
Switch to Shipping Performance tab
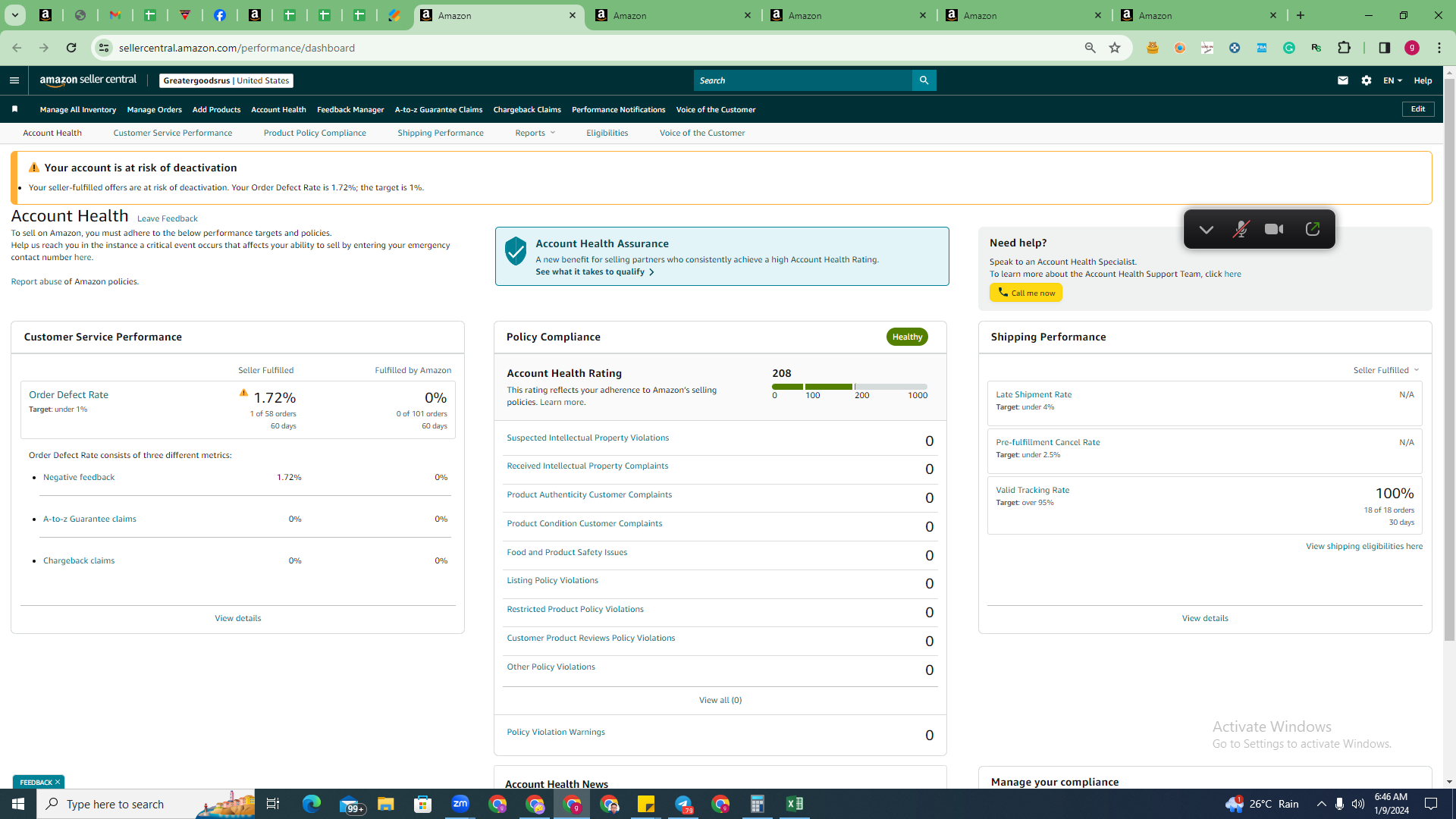pyautogui.click(x=441, y=133)
